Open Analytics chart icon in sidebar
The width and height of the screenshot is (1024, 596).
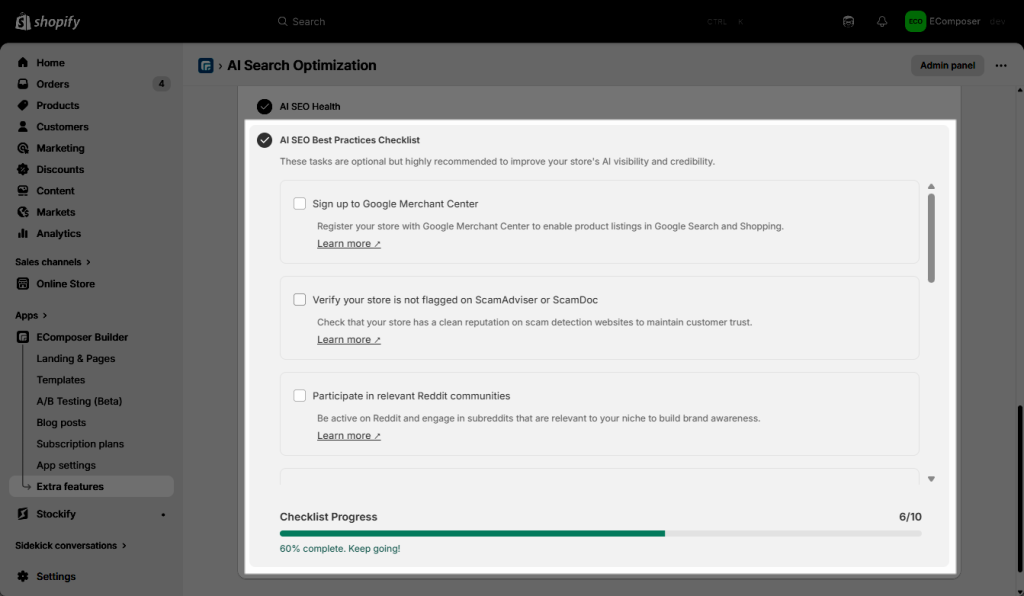[x=23, y=233]
